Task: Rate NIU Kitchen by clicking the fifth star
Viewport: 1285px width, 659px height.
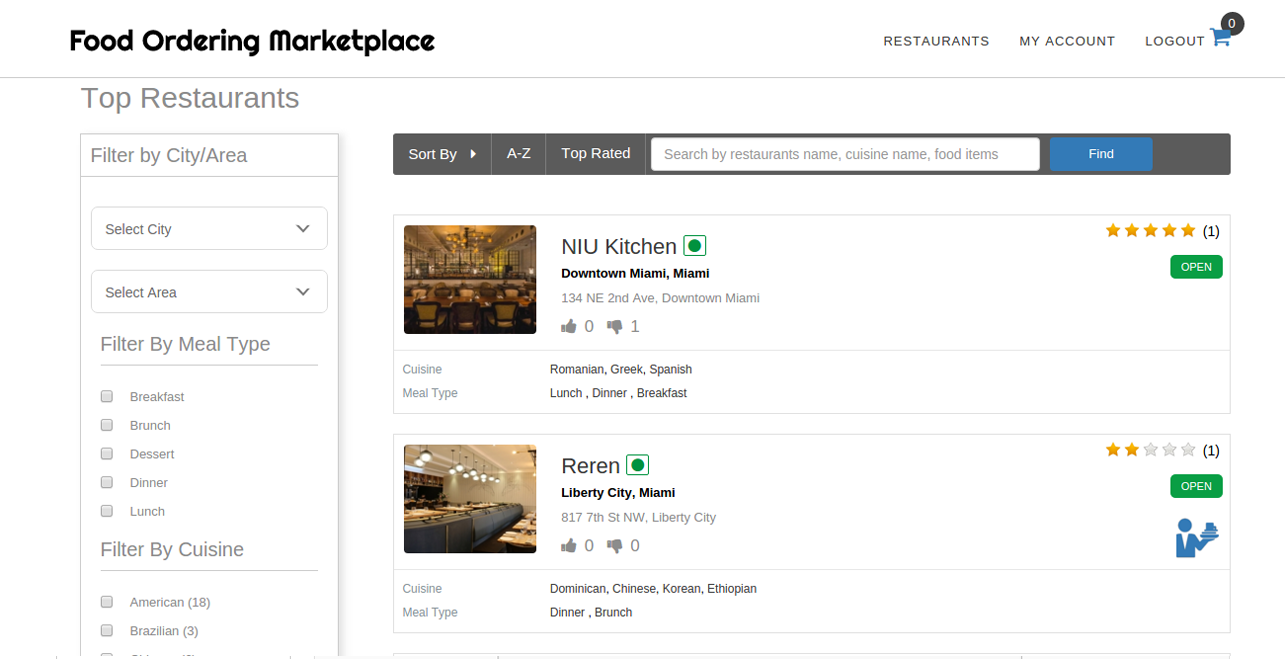Action: pos(1188,229)
